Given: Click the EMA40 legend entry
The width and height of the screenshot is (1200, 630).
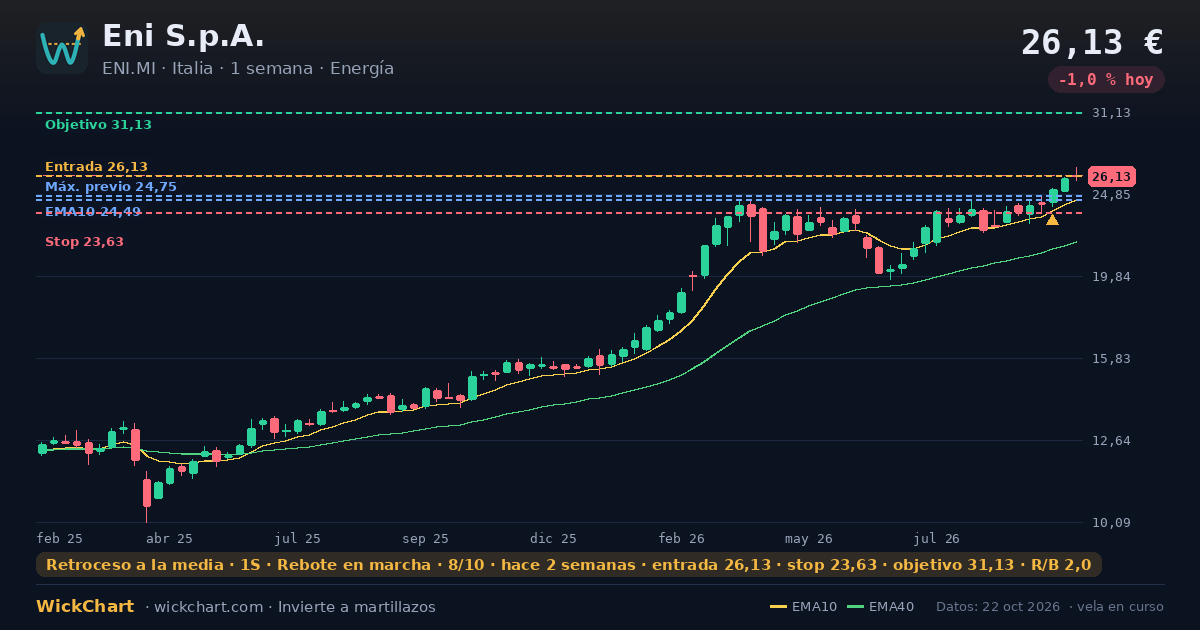Looking at the screenshot, I should tap(880, 607).
